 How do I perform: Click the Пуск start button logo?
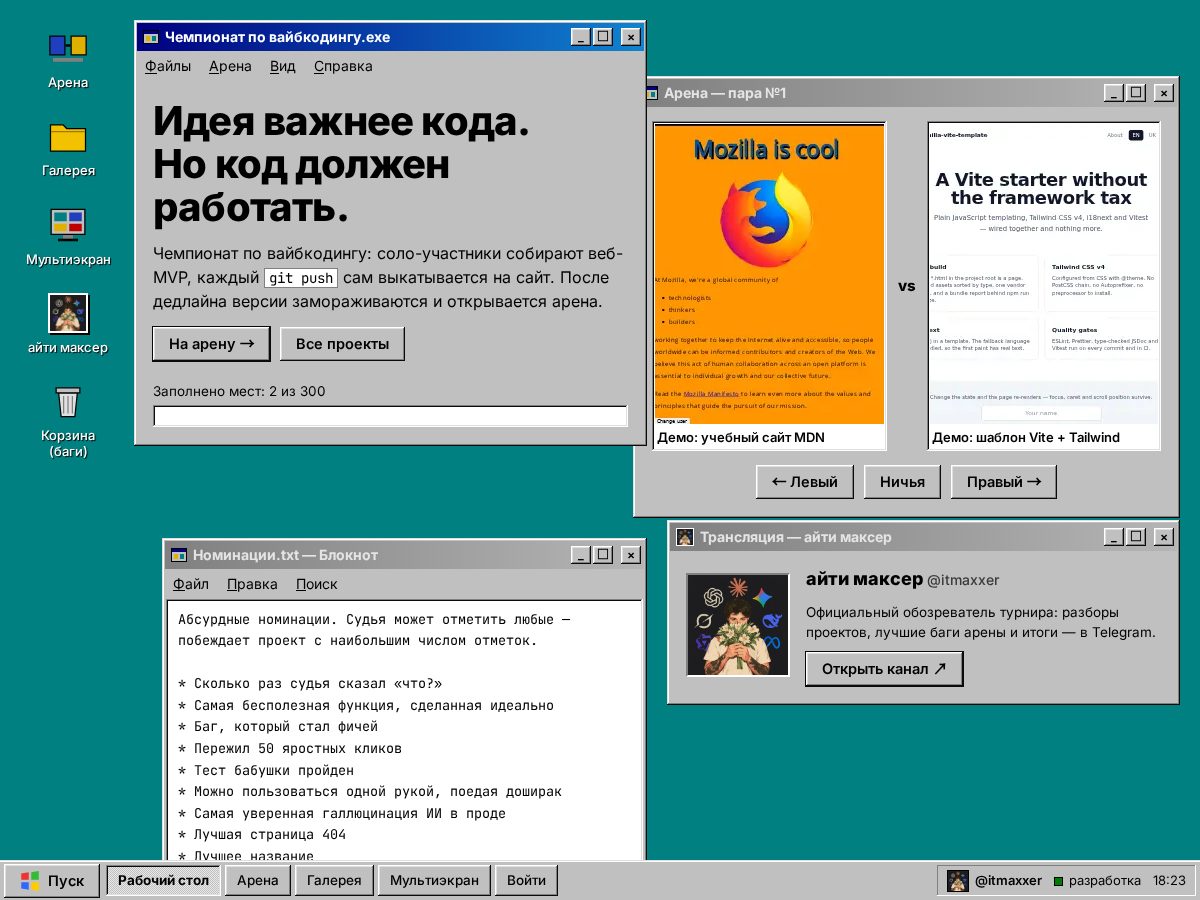pyautogui.click(x=31, y=881)
